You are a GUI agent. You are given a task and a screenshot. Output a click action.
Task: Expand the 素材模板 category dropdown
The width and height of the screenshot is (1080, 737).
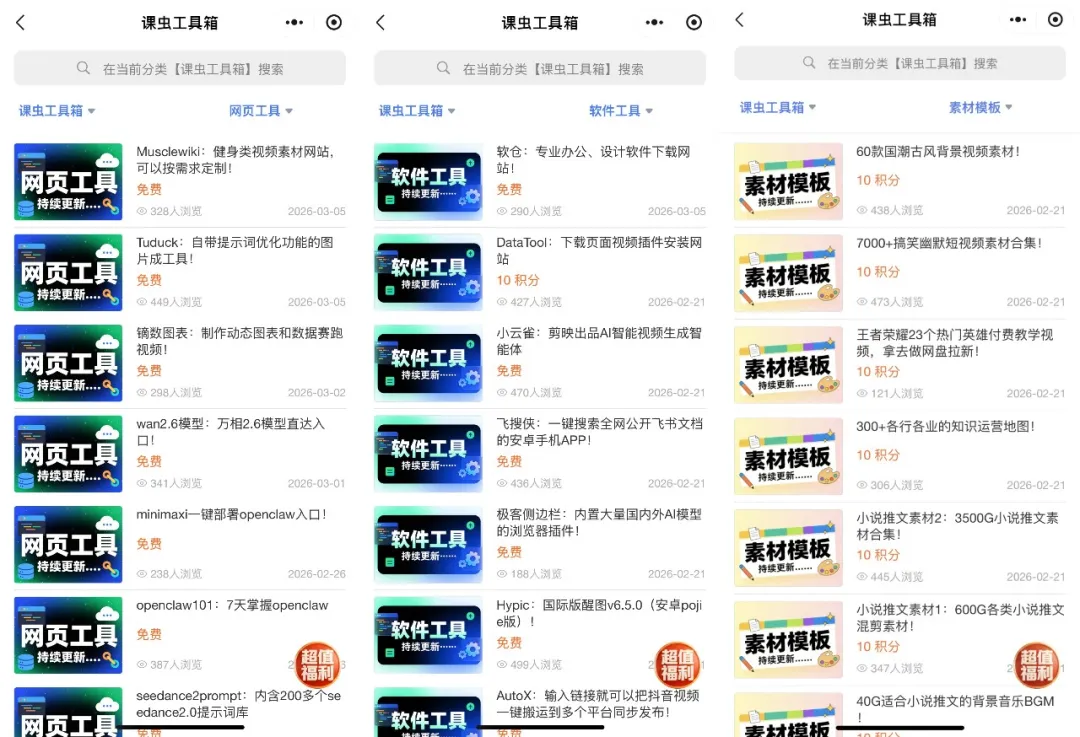980,110
